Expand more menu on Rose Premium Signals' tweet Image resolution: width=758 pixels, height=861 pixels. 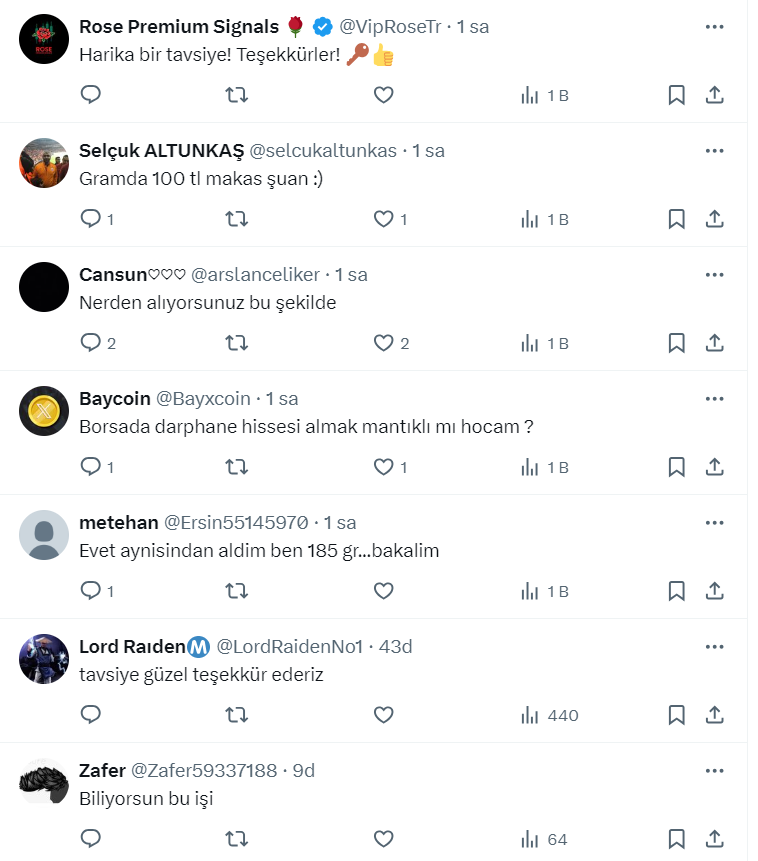[x=714, y=27]
